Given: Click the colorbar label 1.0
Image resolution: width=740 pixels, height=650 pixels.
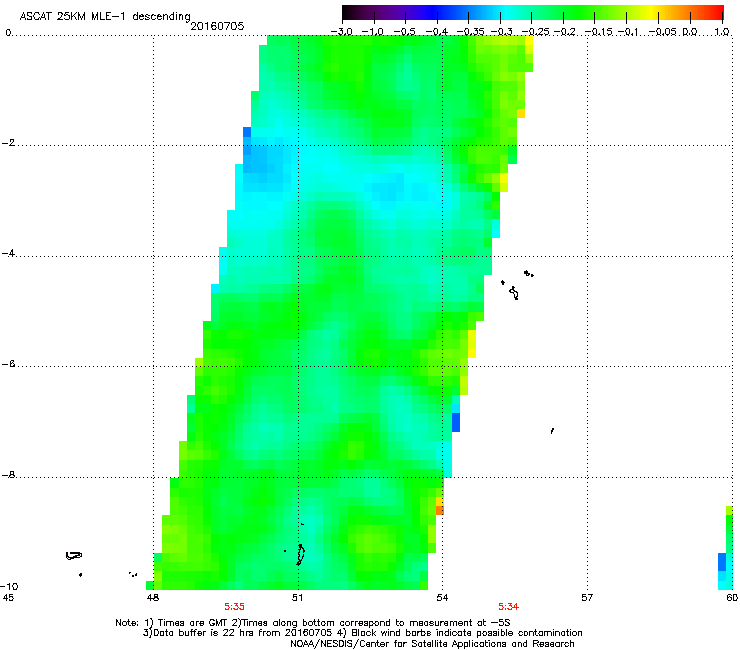Looking at the screenshot, I should pos(722,32).
